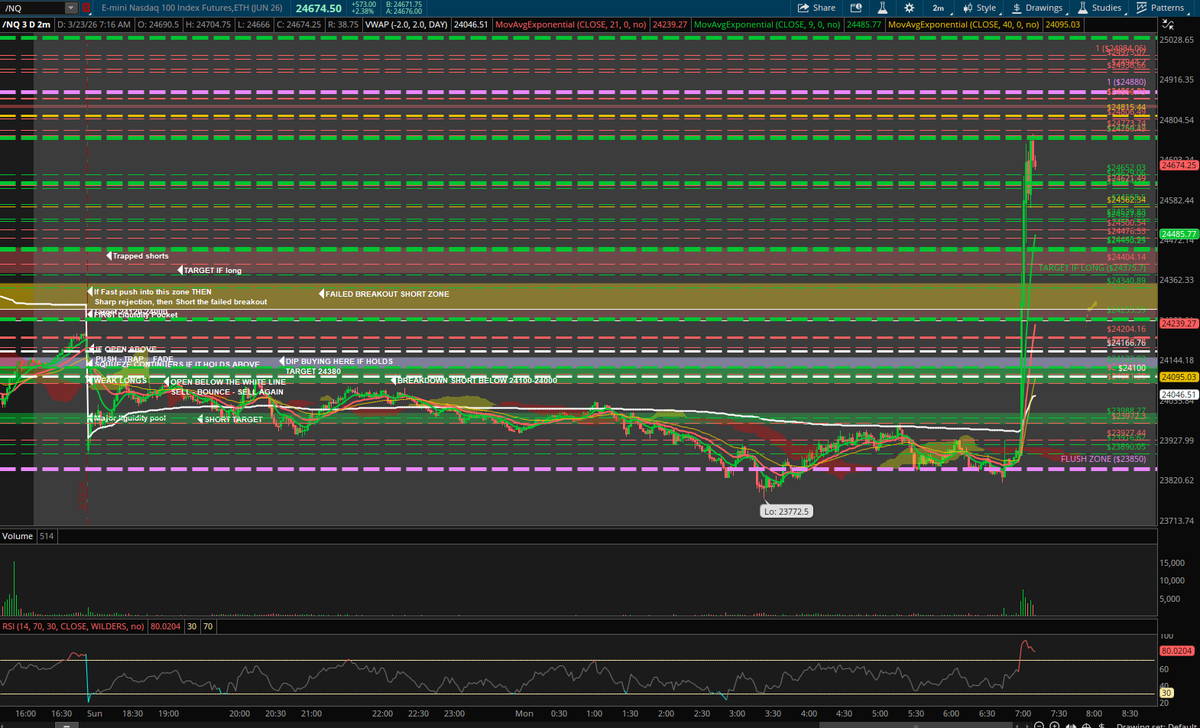Click the red 24239.27 EMA bubble on axis
The image size is (1200, 728).
[x=1179, y=323]
